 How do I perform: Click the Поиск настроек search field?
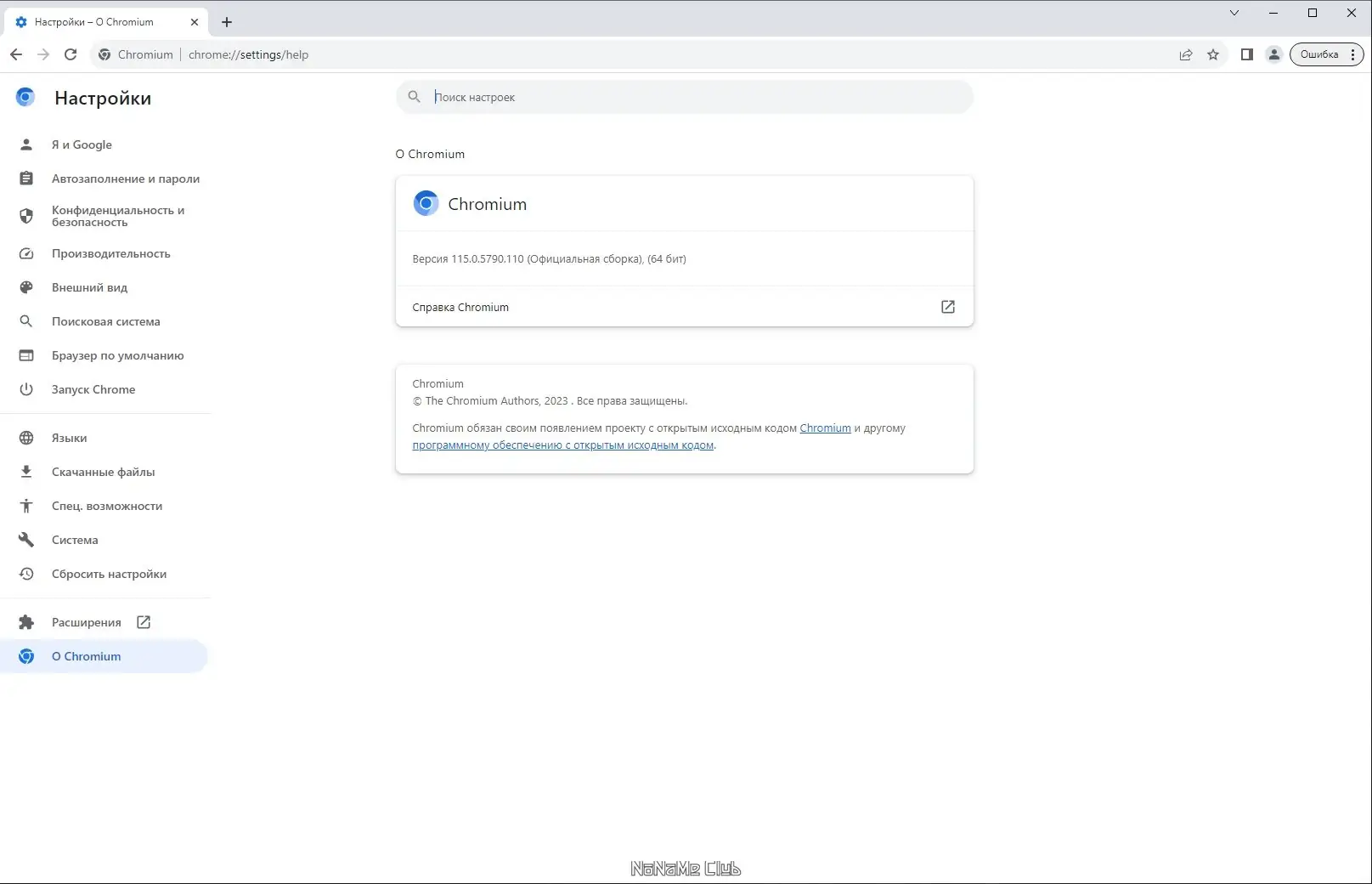point(595,97)
